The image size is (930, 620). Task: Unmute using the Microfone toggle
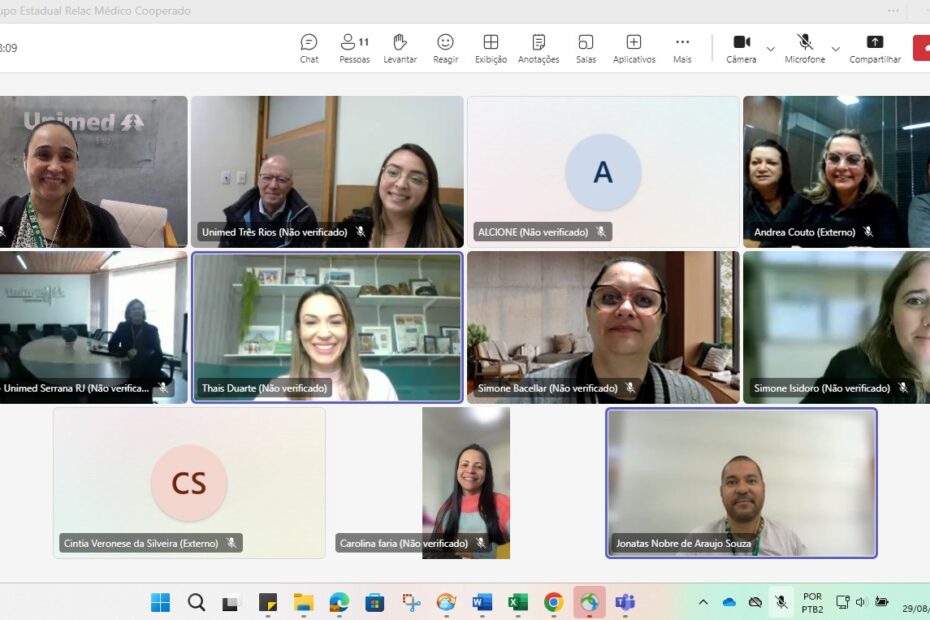tap(805, 47)
